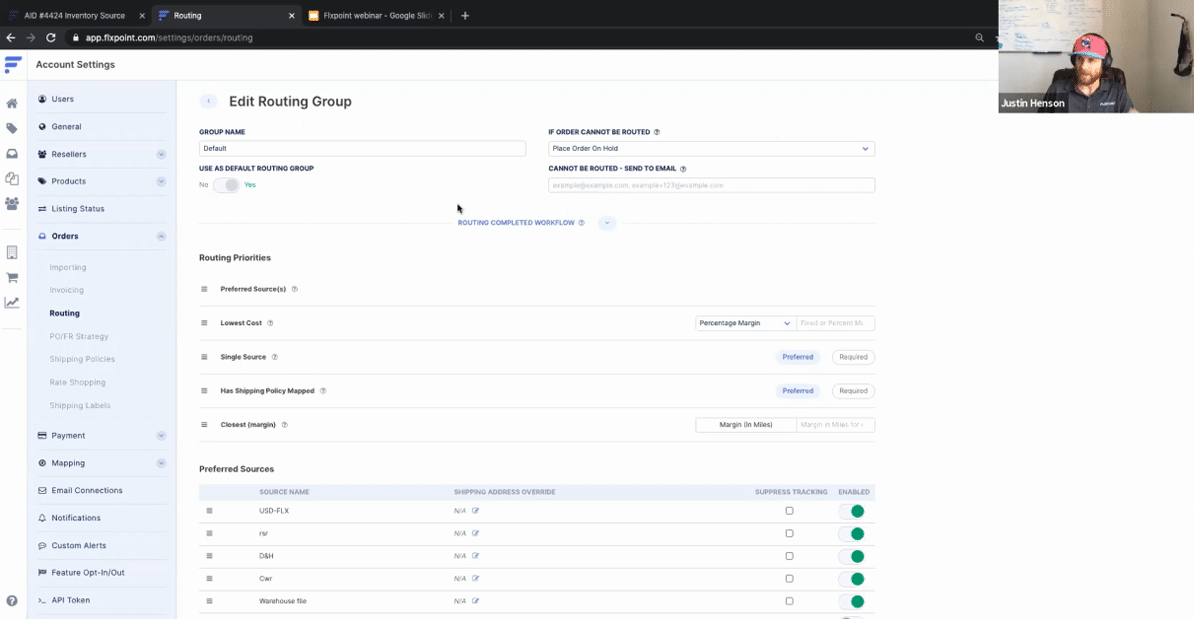
Task: Edit shipping address override for Cwr
Action: [475, 579]
